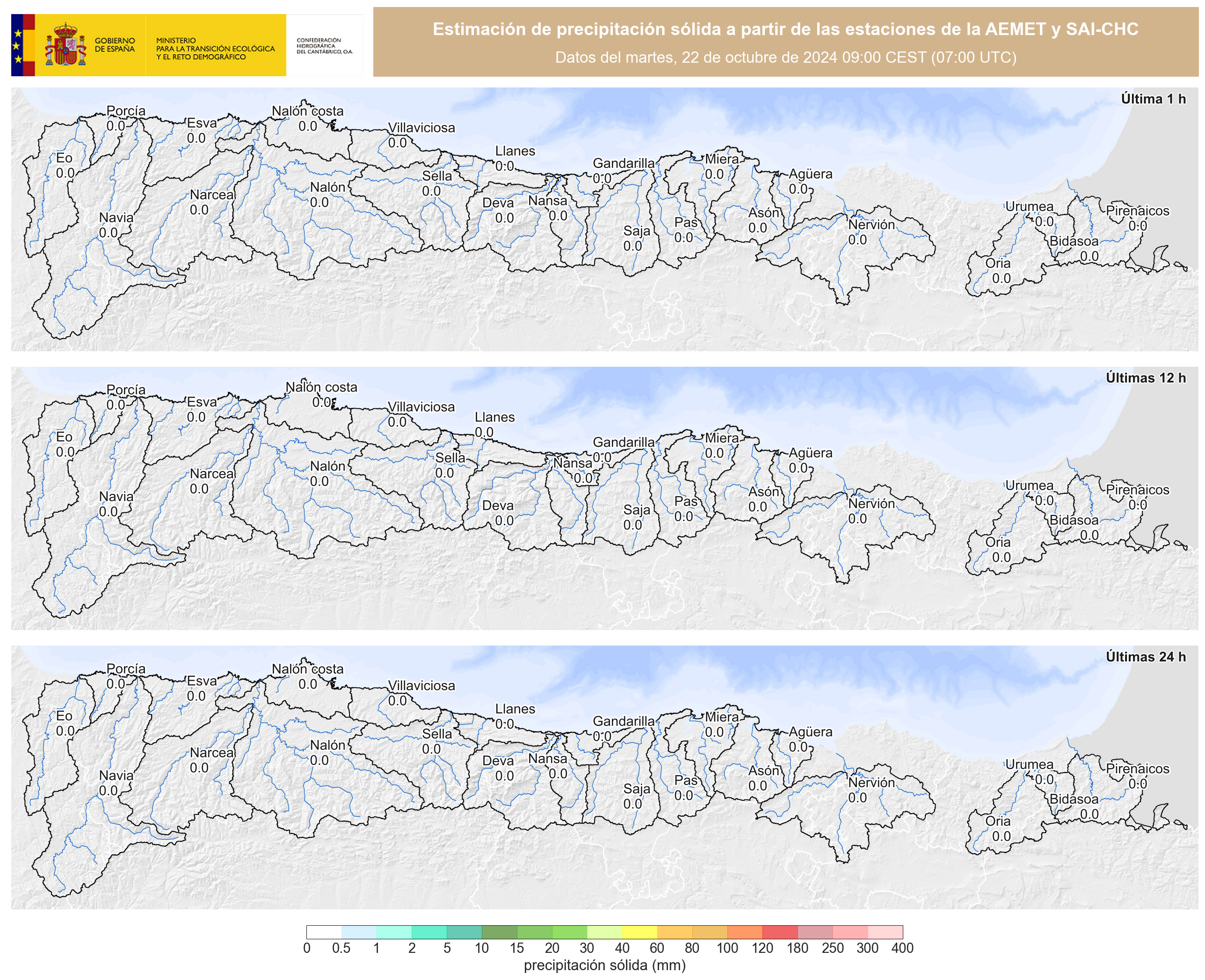The height and width of the screenshot is (980, 1205).
Task: Click the '400' tick label on the legend
Action: (902, 948)
